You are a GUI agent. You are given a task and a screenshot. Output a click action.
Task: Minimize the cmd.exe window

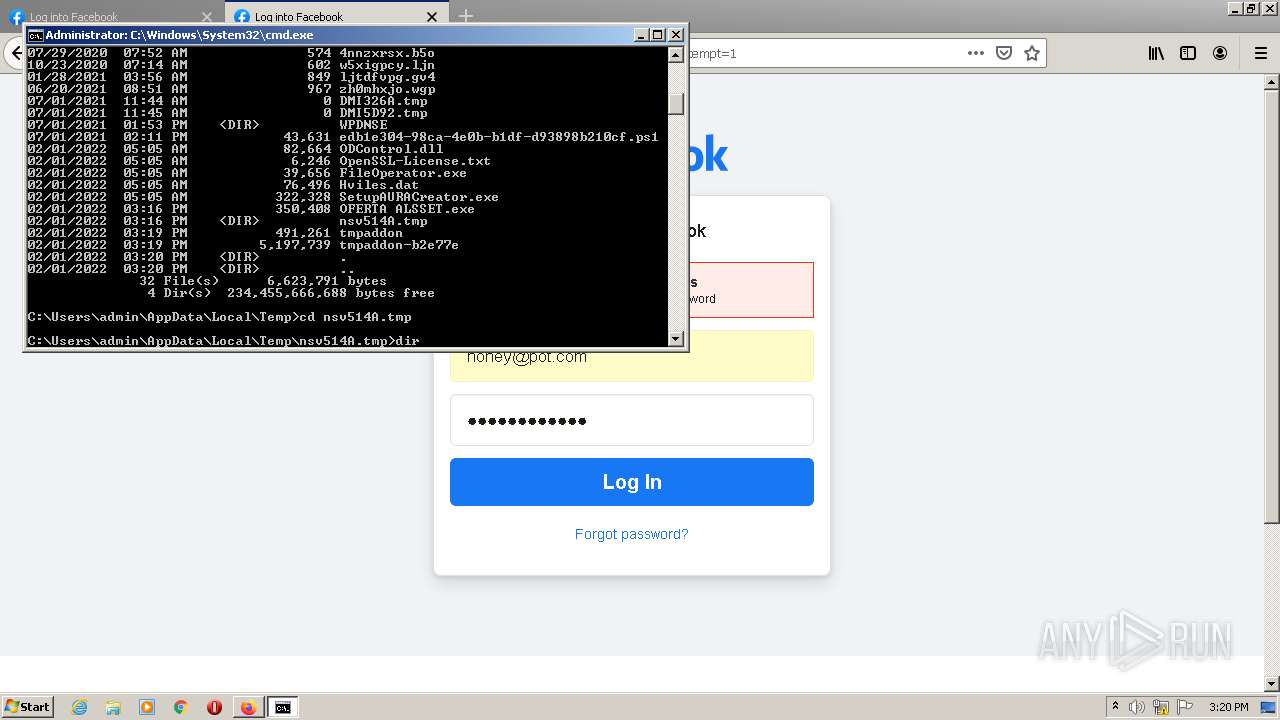coord(641,34)
